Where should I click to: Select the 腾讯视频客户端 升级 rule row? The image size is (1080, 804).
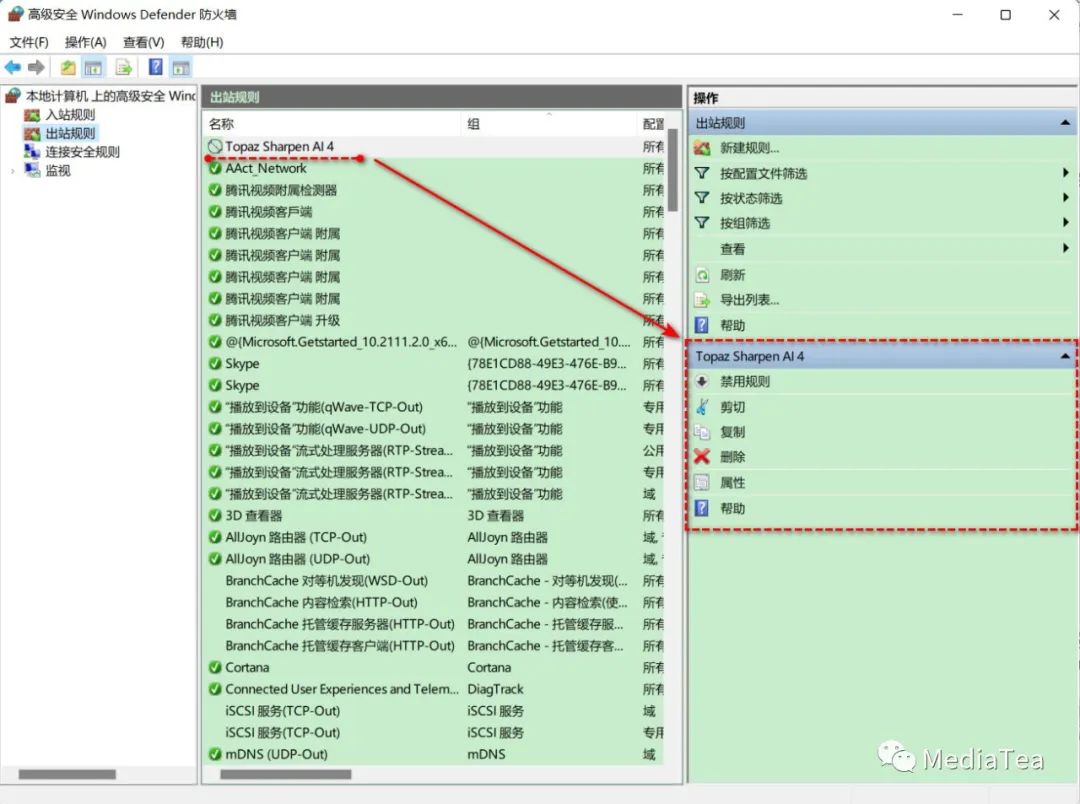[435, 320]
